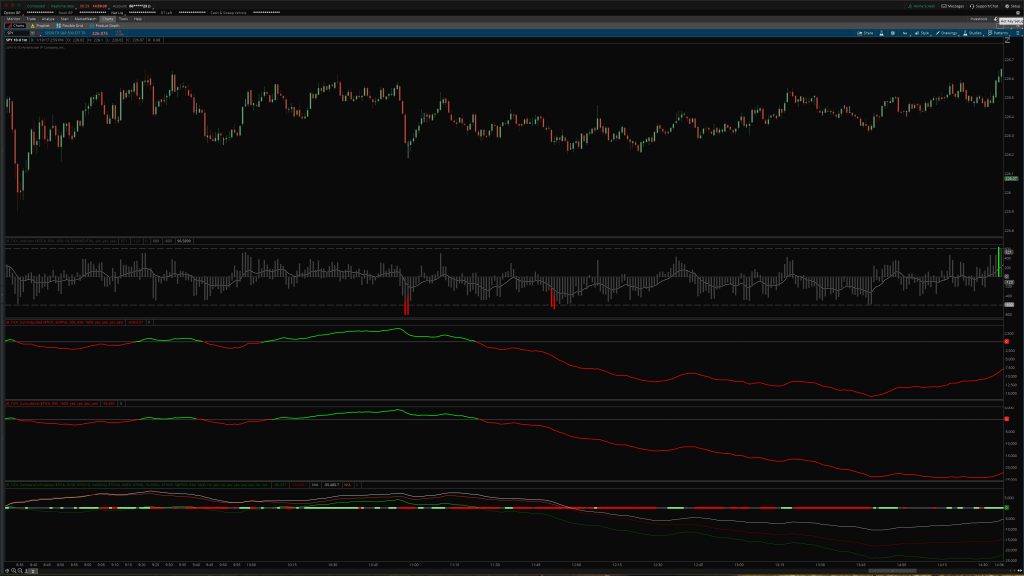Open the Tools tab
1024x576 pixels.
click(x=123, y=19)
